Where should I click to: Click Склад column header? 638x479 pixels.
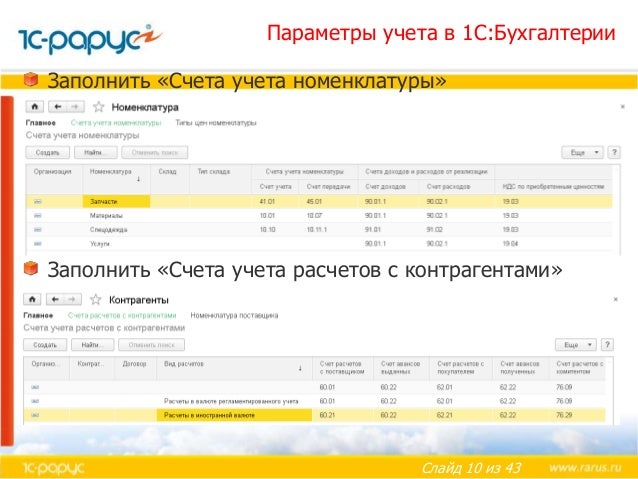click(x=170, y=179)
